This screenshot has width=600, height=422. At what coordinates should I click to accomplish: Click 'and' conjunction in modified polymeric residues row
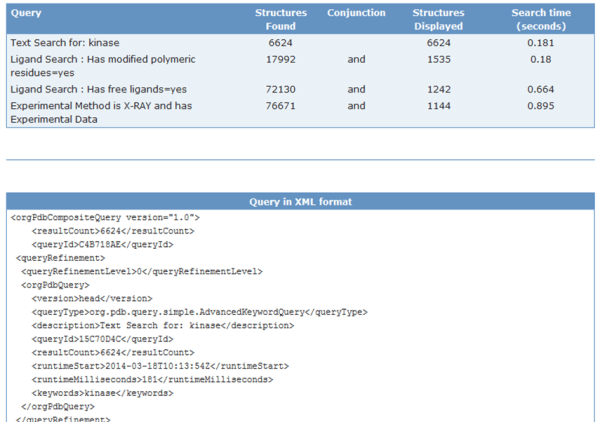click(356, 60)
